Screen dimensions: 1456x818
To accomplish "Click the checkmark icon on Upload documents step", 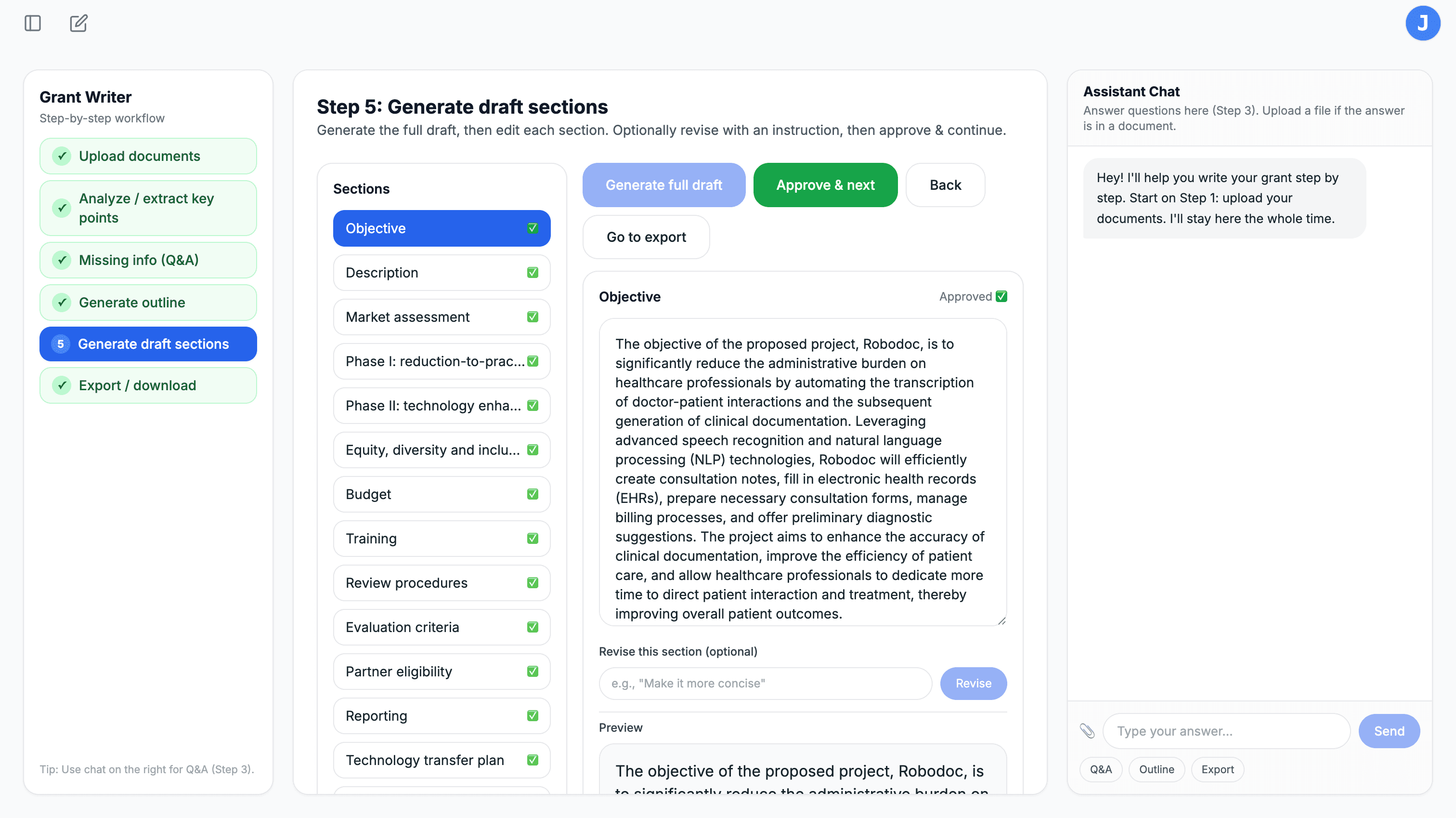I will (62, 156).
